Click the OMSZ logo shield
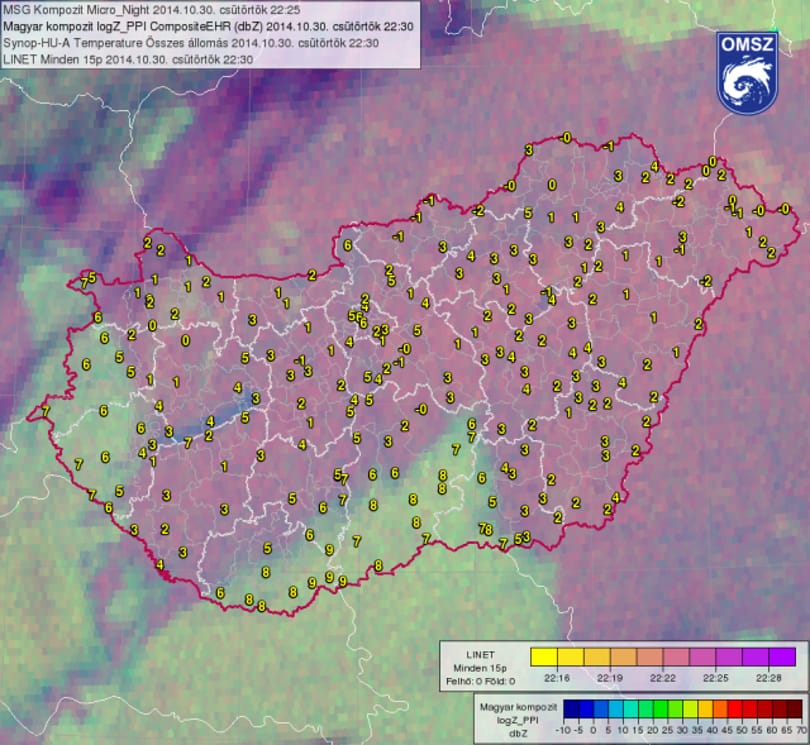The image size is (810, 745). coord(747,73)
